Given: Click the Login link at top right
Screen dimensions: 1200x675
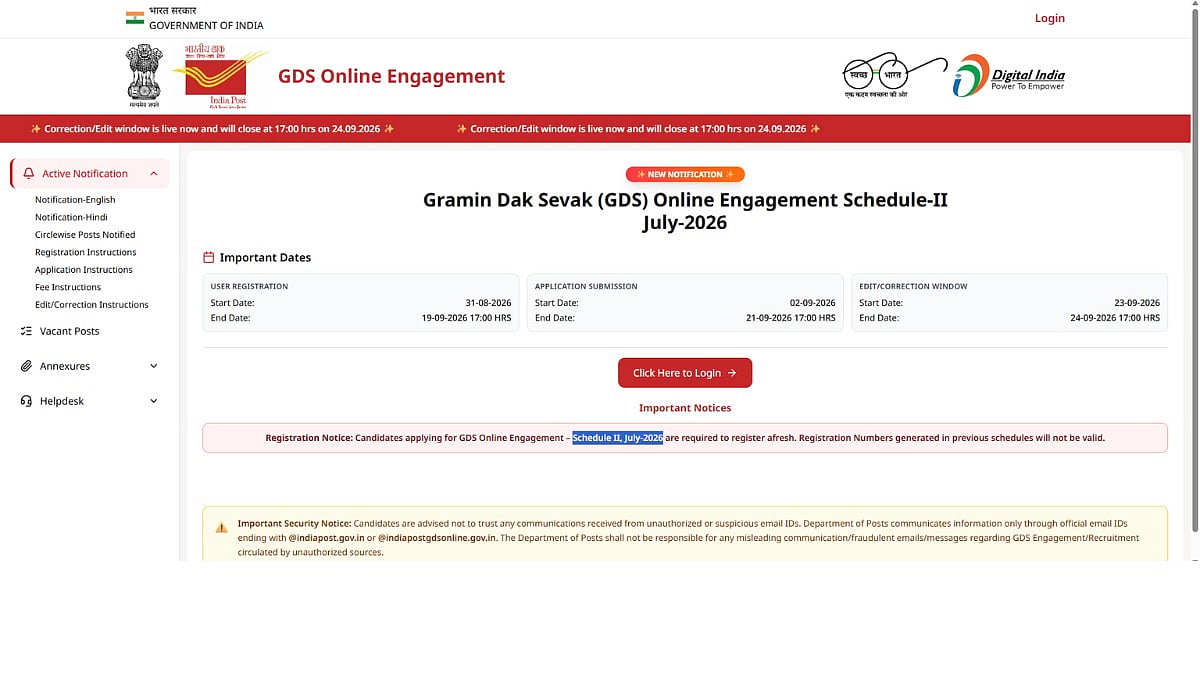Looking at the screenshot, I should [1050, 18].
